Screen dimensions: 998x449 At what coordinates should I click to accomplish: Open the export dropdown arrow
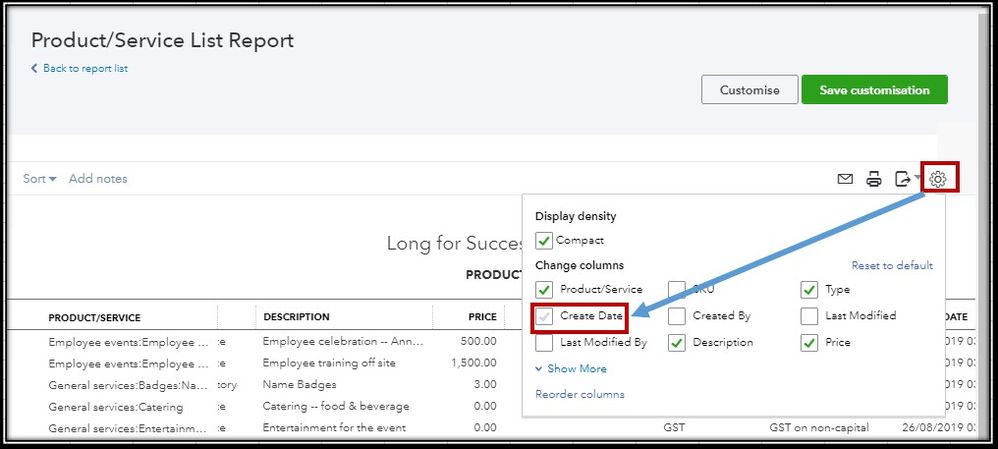(x=918, y=178)
